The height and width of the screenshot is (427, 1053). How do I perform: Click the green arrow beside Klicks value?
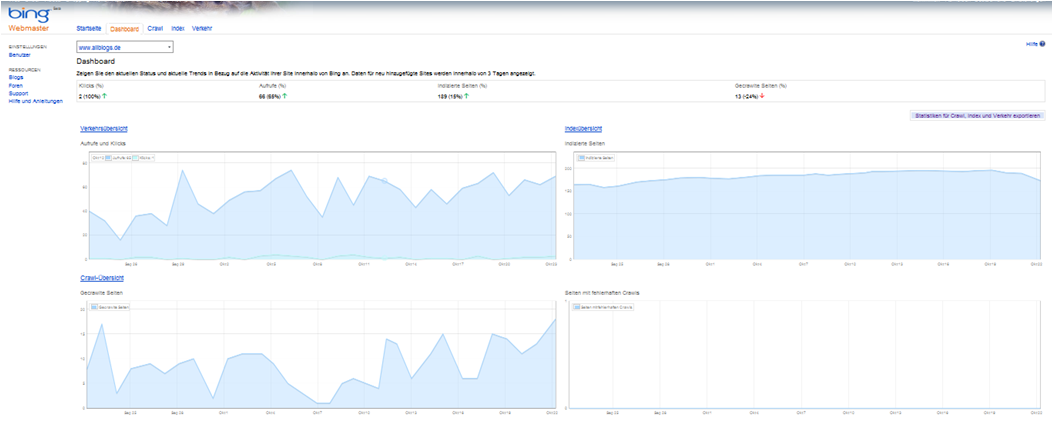[x=105, y=96]
